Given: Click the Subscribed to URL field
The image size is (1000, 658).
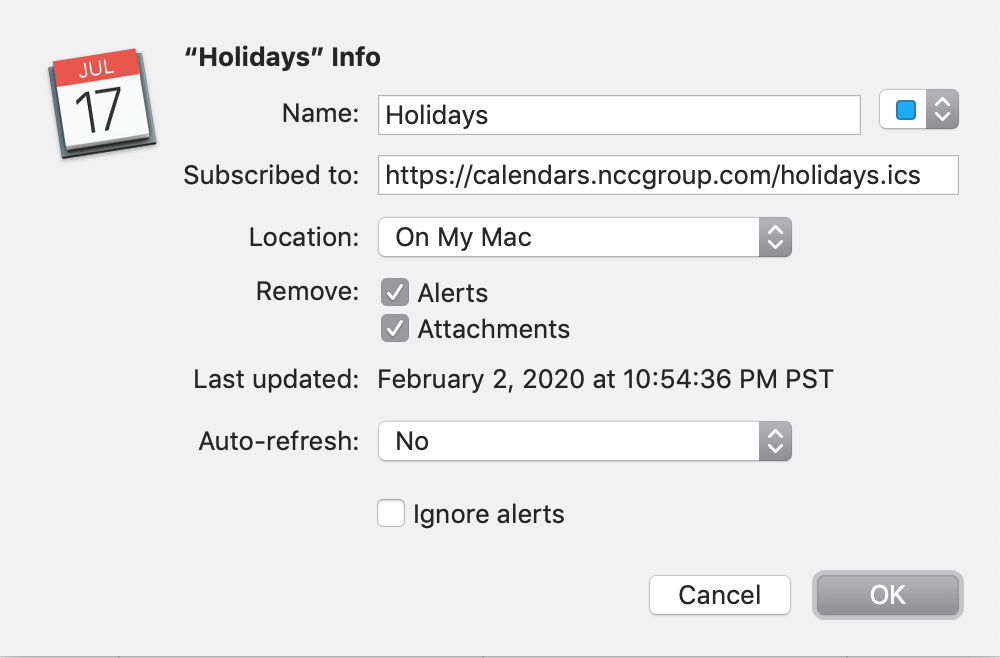Looking at the screenshot, I should tap(667, 175).
